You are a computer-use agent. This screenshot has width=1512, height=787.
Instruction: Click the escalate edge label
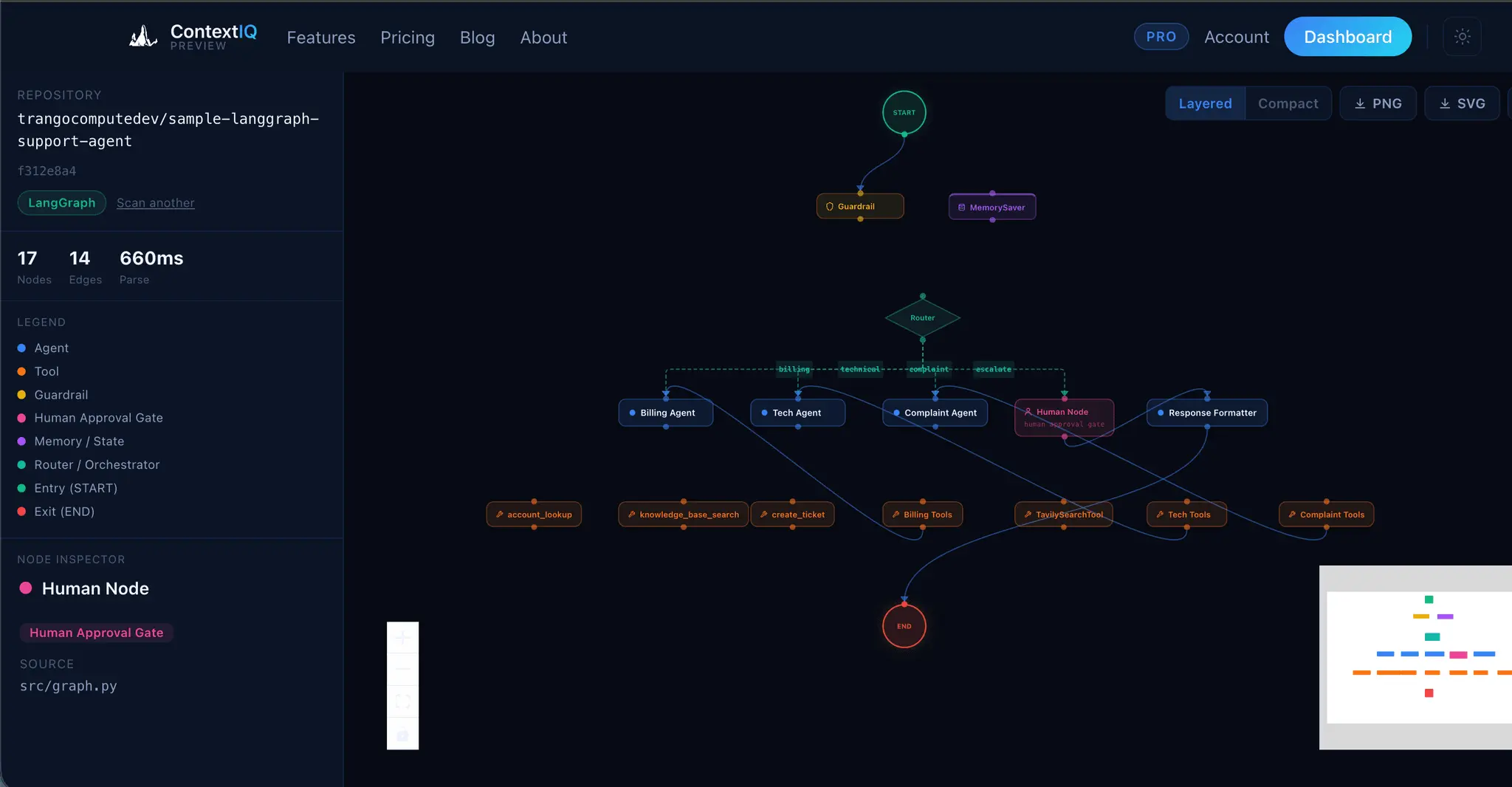(x=993, y=369)
